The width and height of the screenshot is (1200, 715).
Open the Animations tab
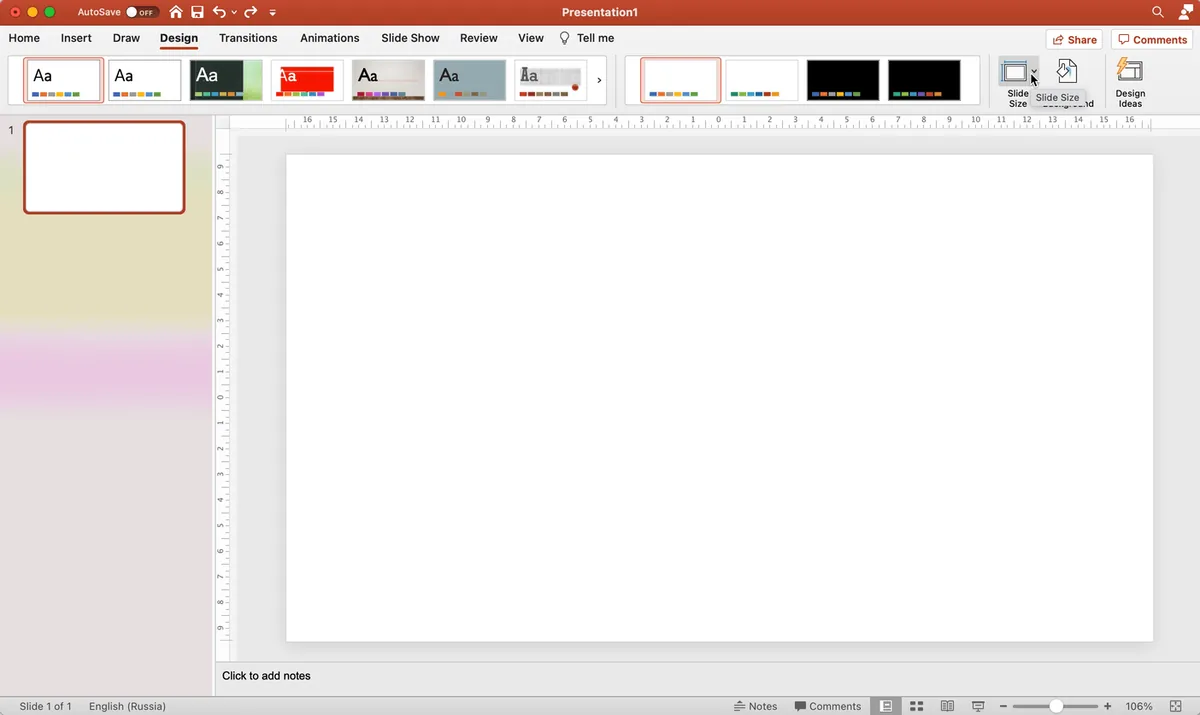coord(329,38)
